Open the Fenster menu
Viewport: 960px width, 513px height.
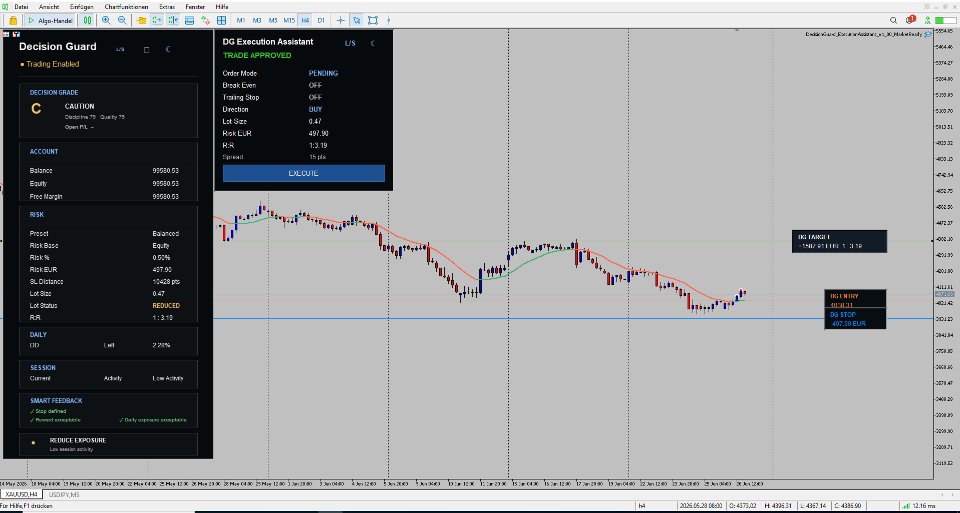(195, 7)
